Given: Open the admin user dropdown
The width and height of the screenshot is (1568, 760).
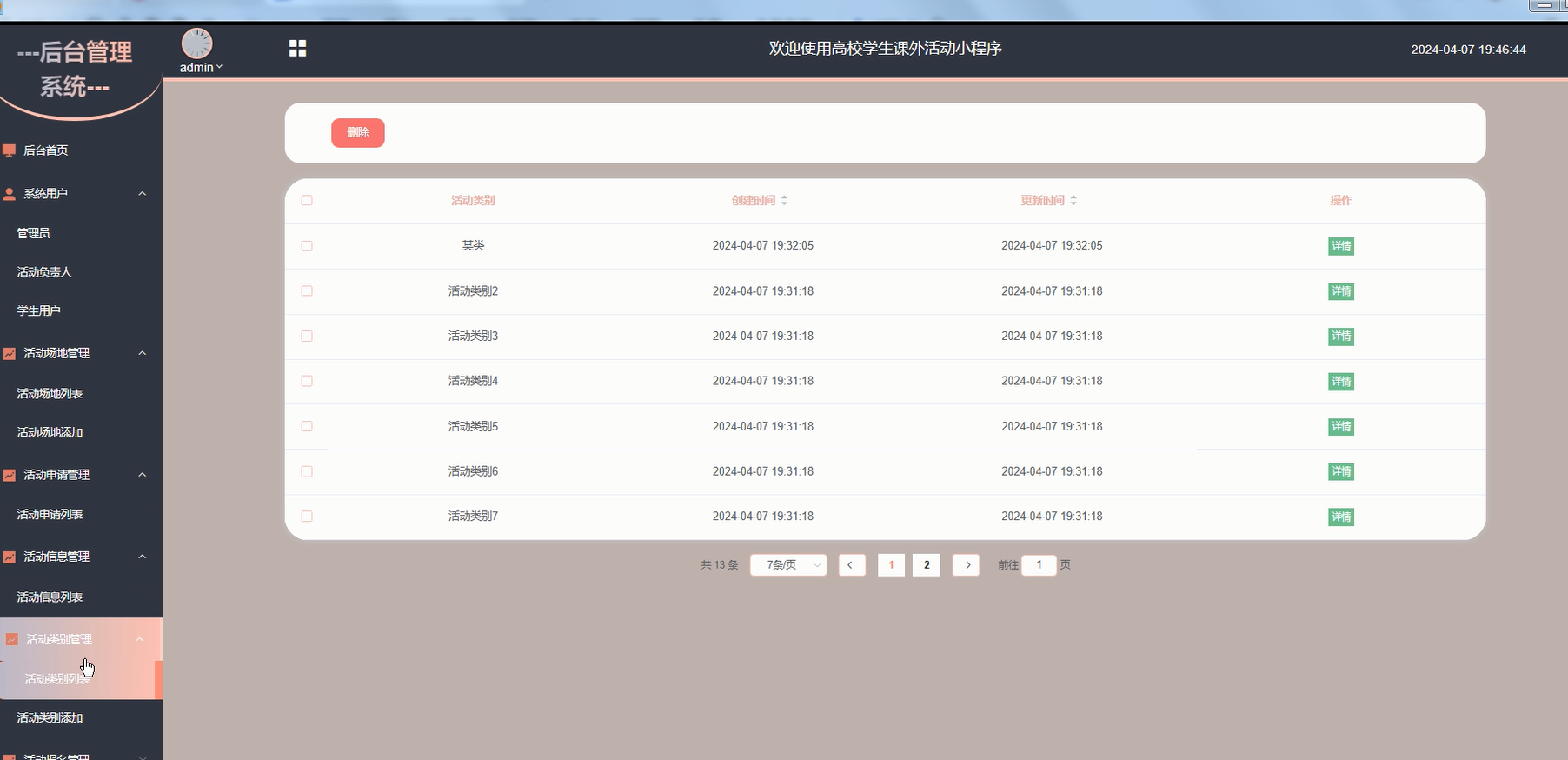Looking at the screenshot, I should coord(201,68).
